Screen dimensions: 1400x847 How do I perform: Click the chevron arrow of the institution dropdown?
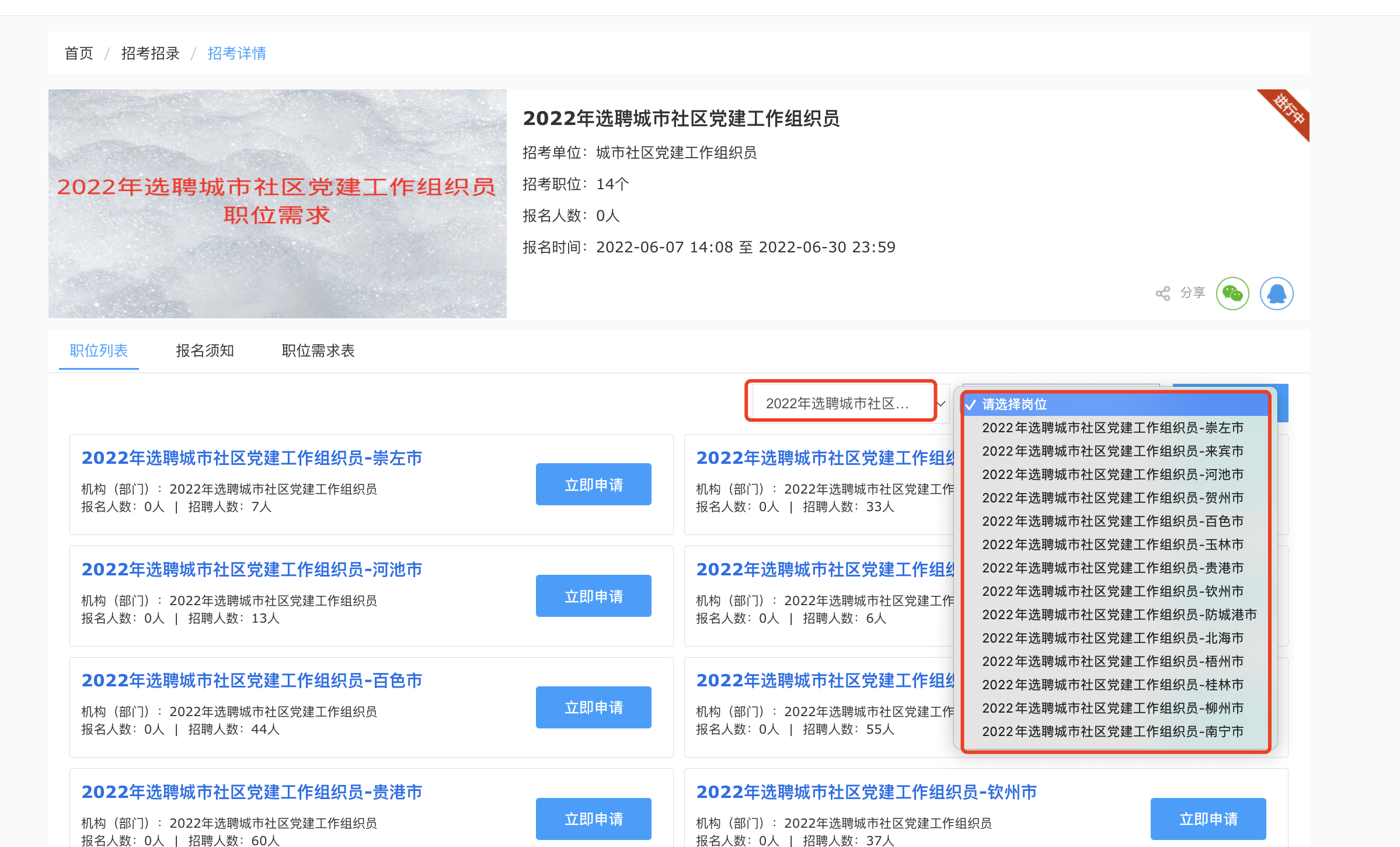click(x=941, y=404)
